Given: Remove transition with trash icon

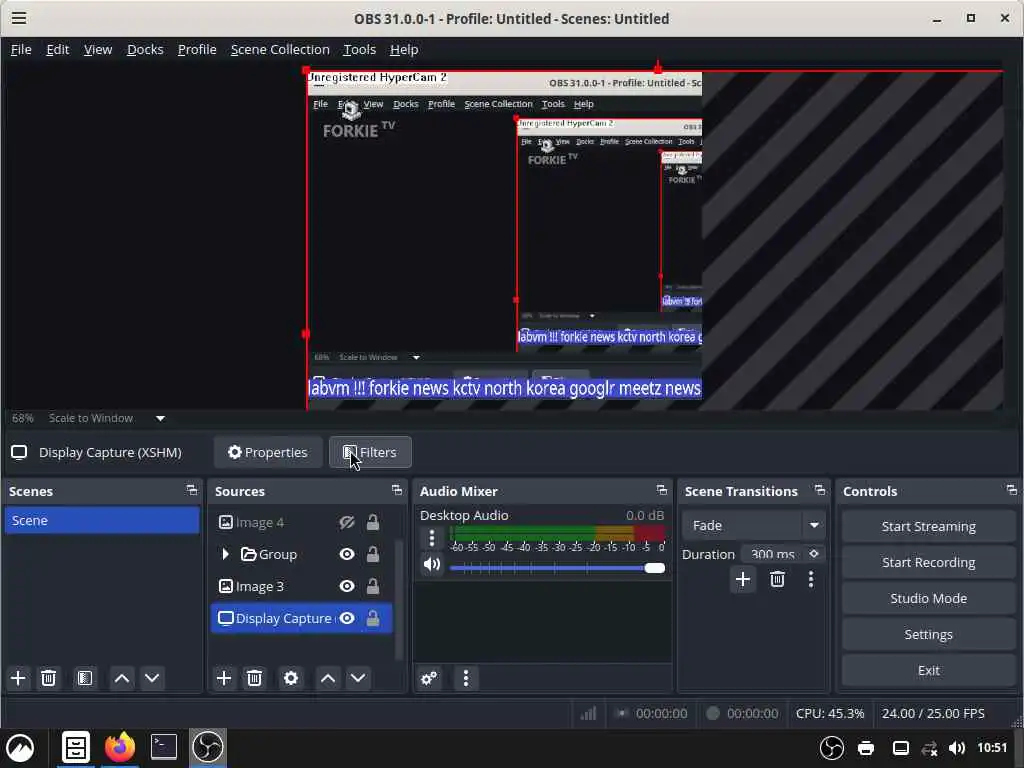Looking at the screenshot, I should coord(777,579).
